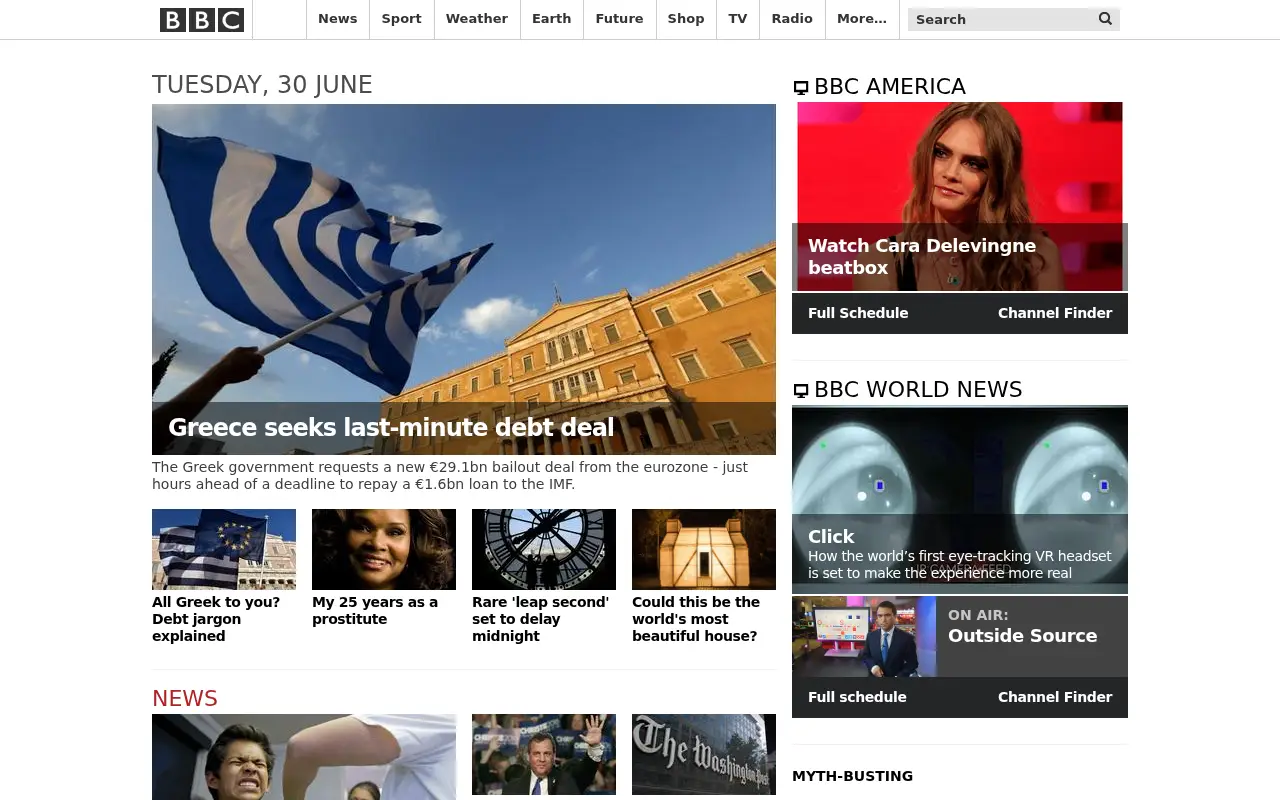Click the BBC logo
The image size is (1280, 800).
click(x=202, y=19)
